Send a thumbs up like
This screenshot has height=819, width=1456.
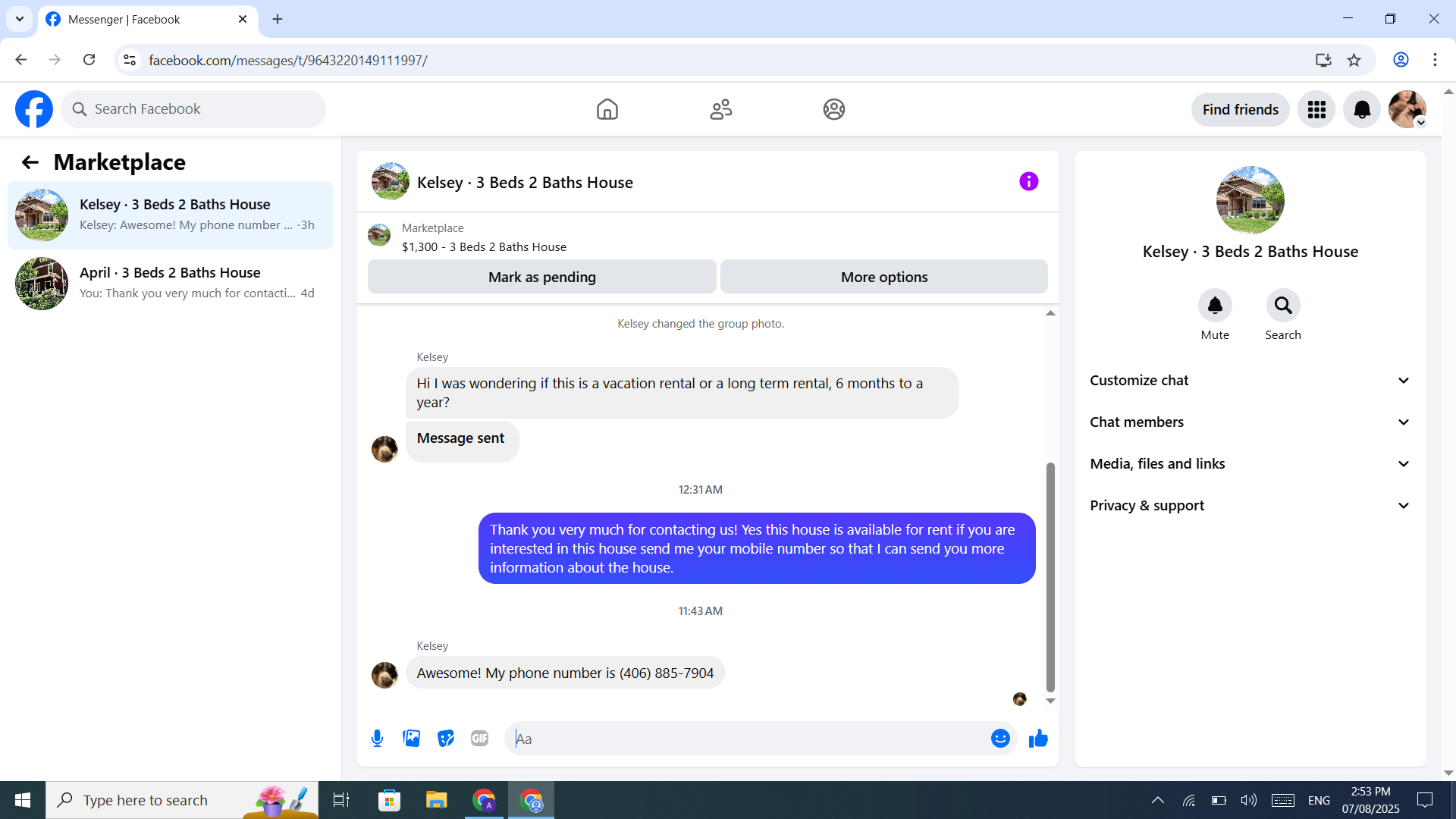point(1038,738)
